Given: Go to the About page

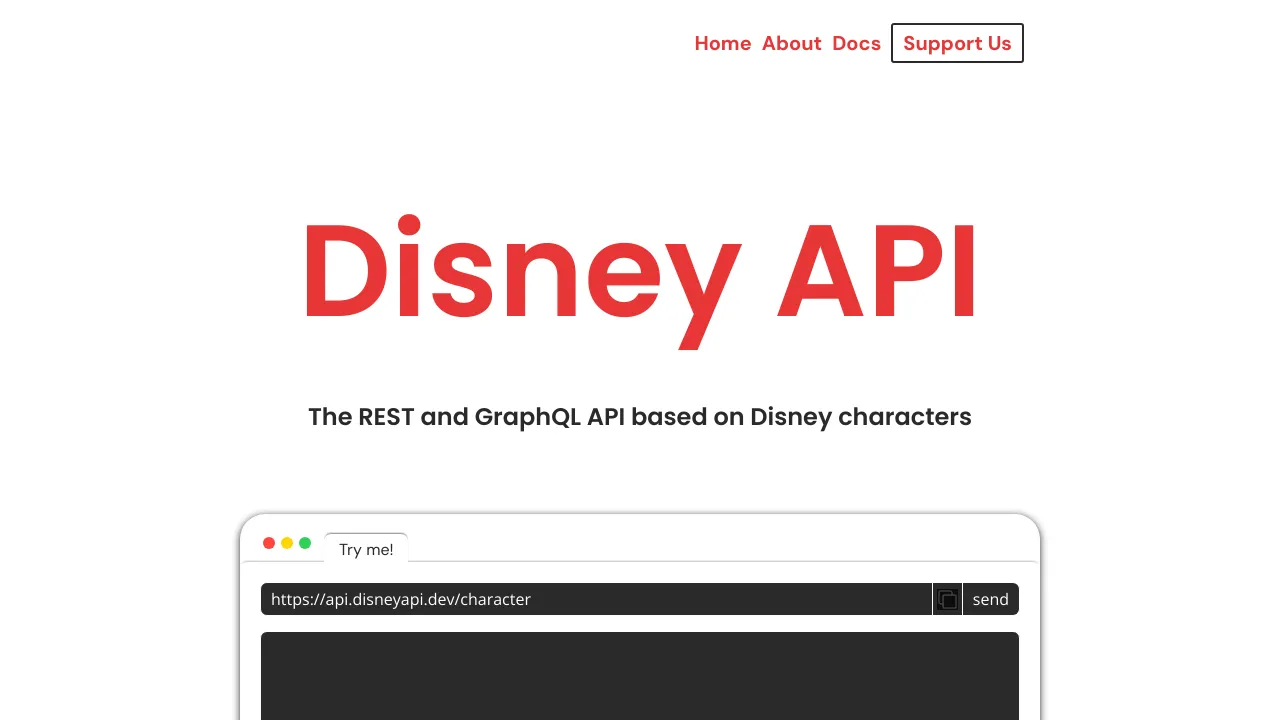Looking at the screenshot, I should [792, 43].
